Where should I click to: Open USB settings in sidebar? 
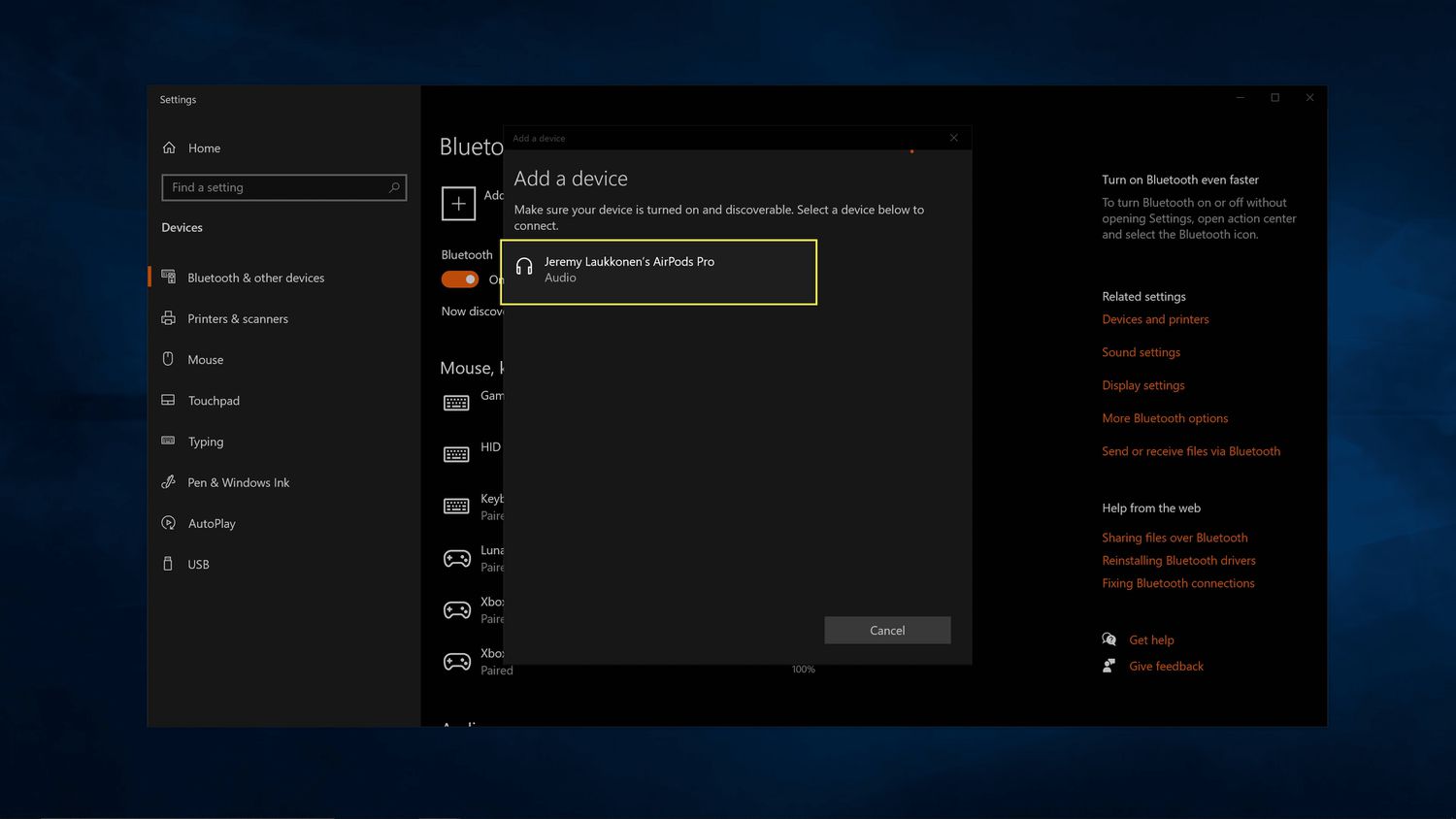[x=198, y=565]
